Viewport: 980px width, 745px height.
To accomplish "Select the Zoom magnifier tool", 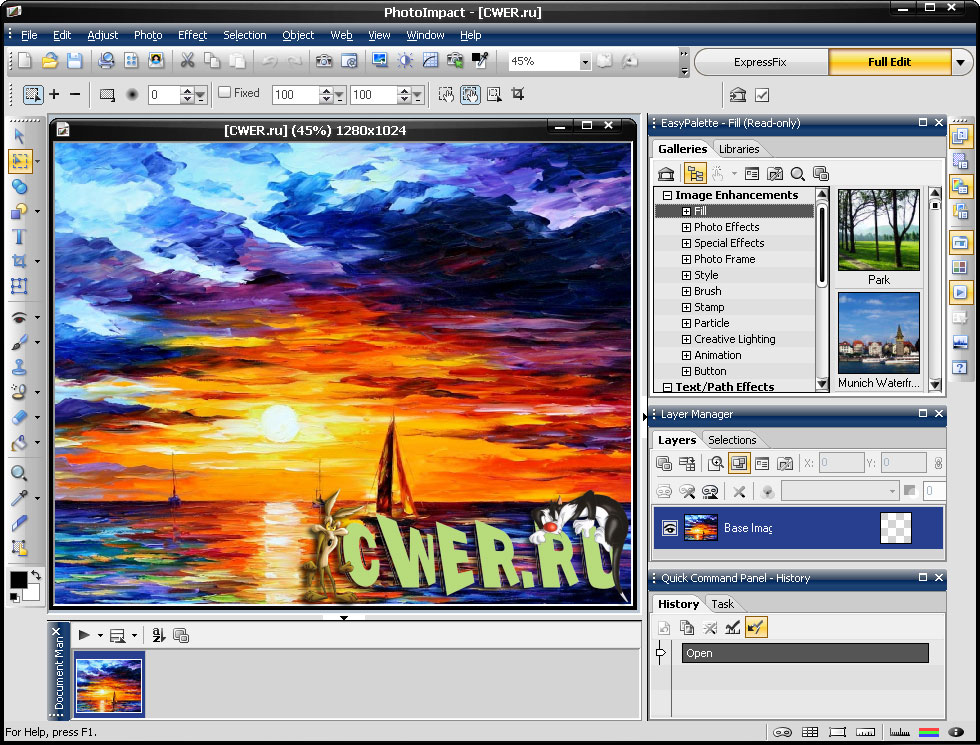I will (x=18, y=473).
